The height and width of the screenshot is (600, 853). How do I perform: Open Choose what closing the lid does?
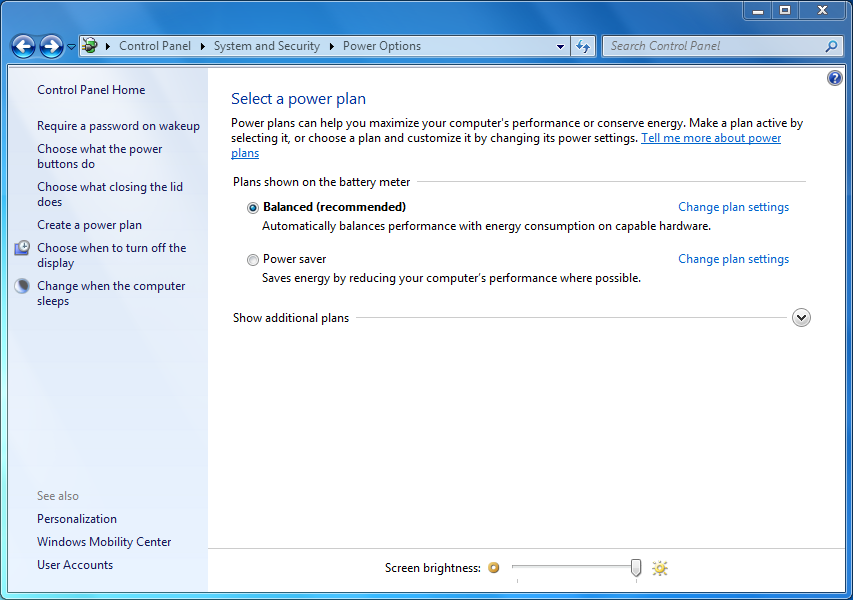click(x=110, y=194)
